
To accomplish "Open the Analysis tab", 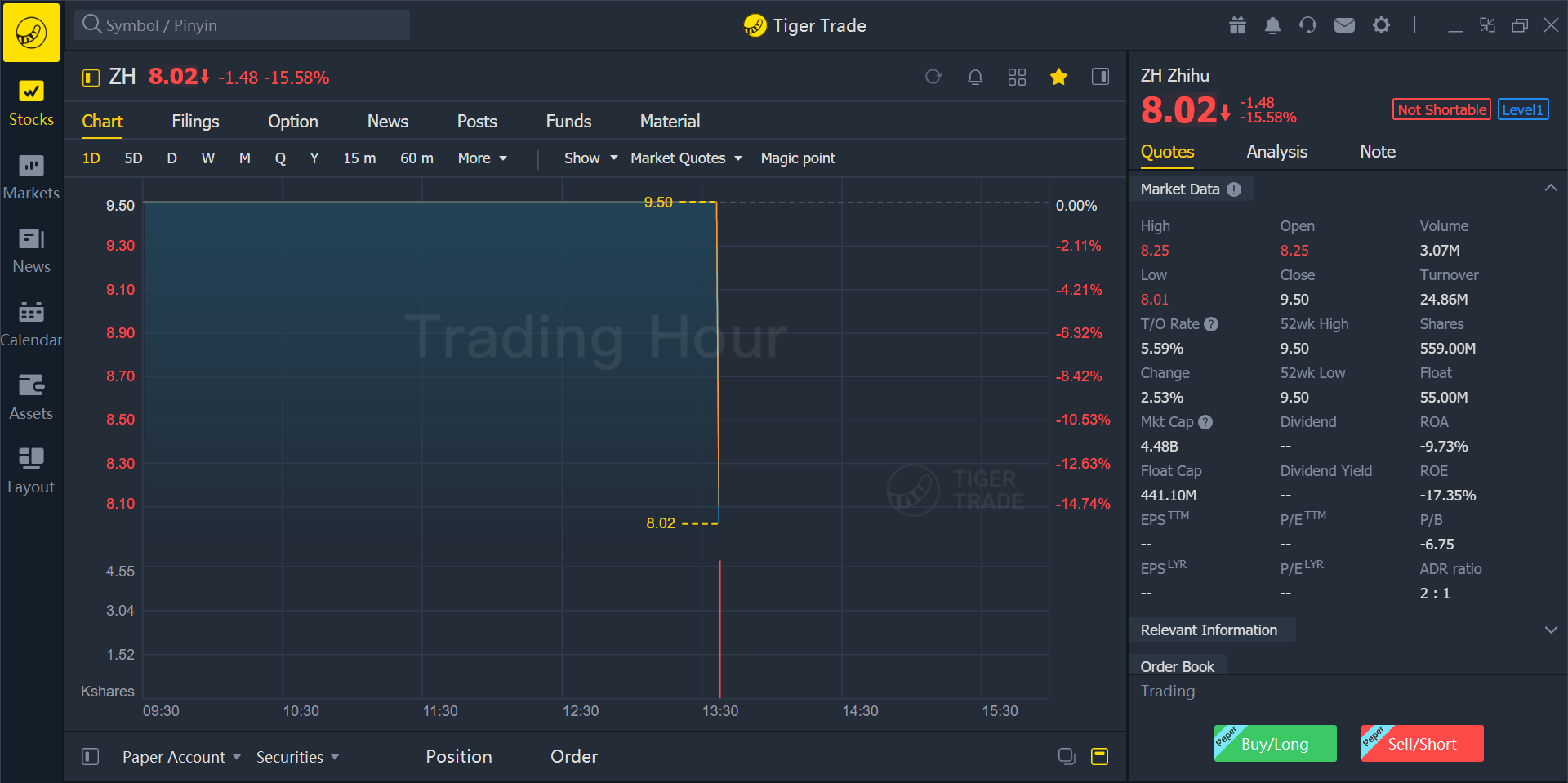I will point(1277,152).
